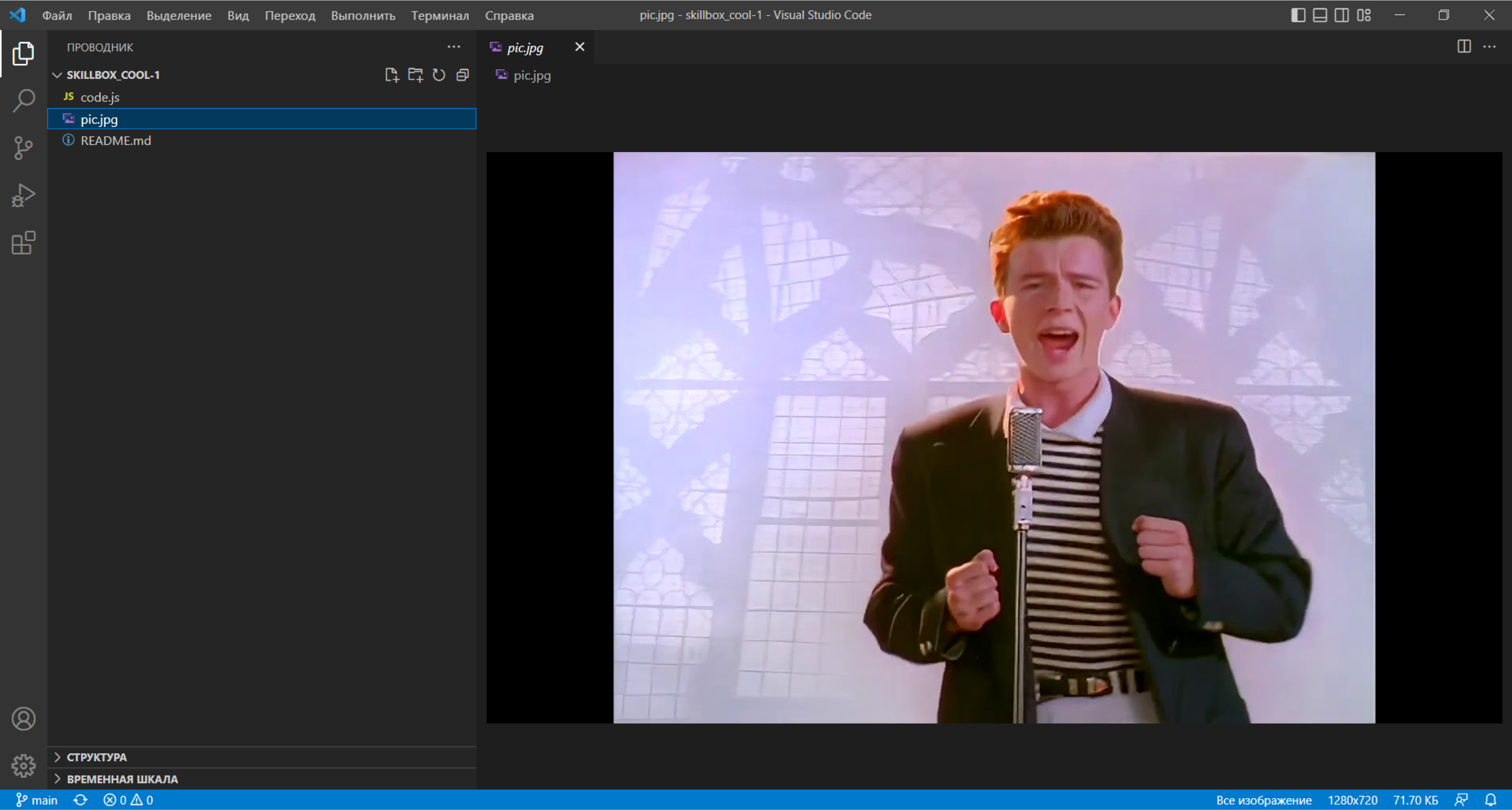This screenshot has width=1512, height=810.
Task: Open editor more actions menu
Action: tap(1490, 46)
